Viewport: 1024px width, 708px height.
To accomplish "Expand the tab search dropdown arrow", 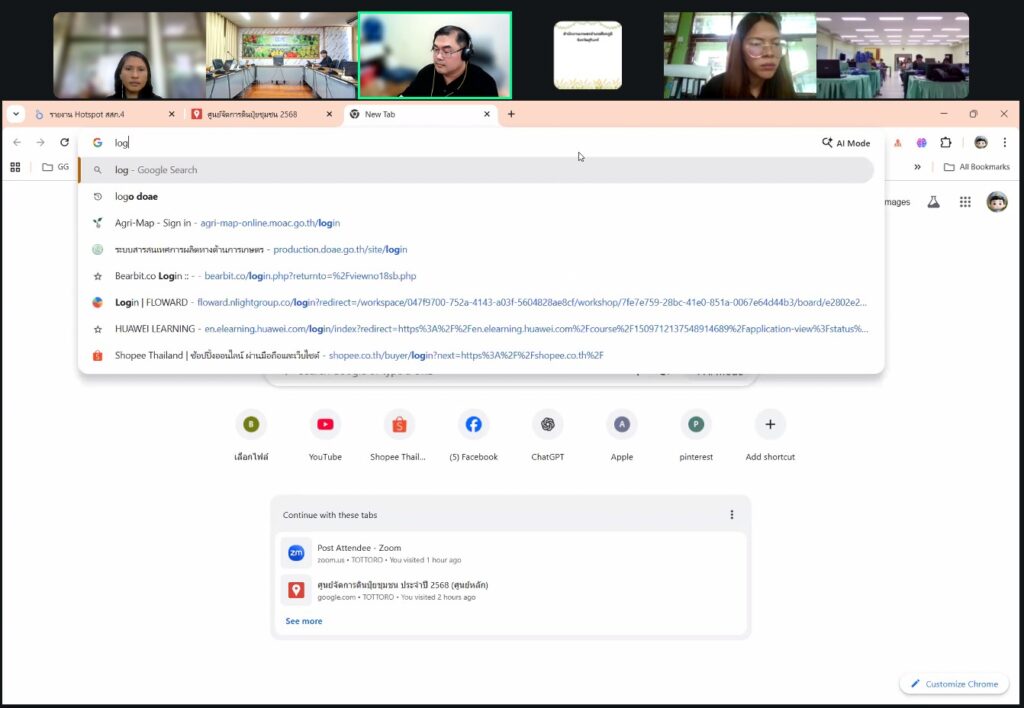I will click(16, 114).
